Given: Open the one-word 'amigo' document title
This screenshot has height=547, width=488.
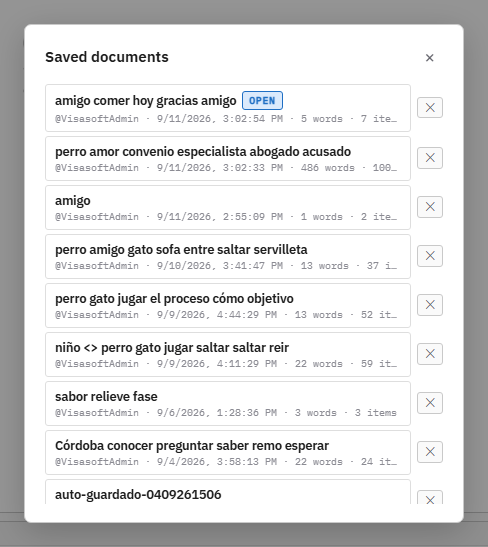Looking at the screenshot, I should 73,201.
